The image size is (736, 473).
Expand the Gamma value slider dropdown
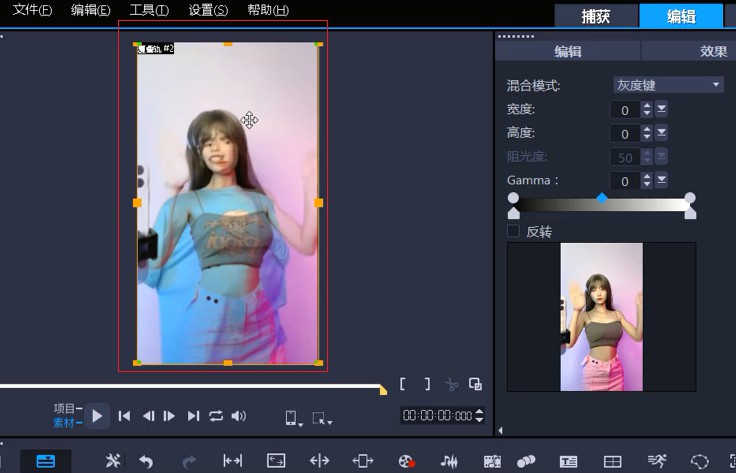pos(662,180)
